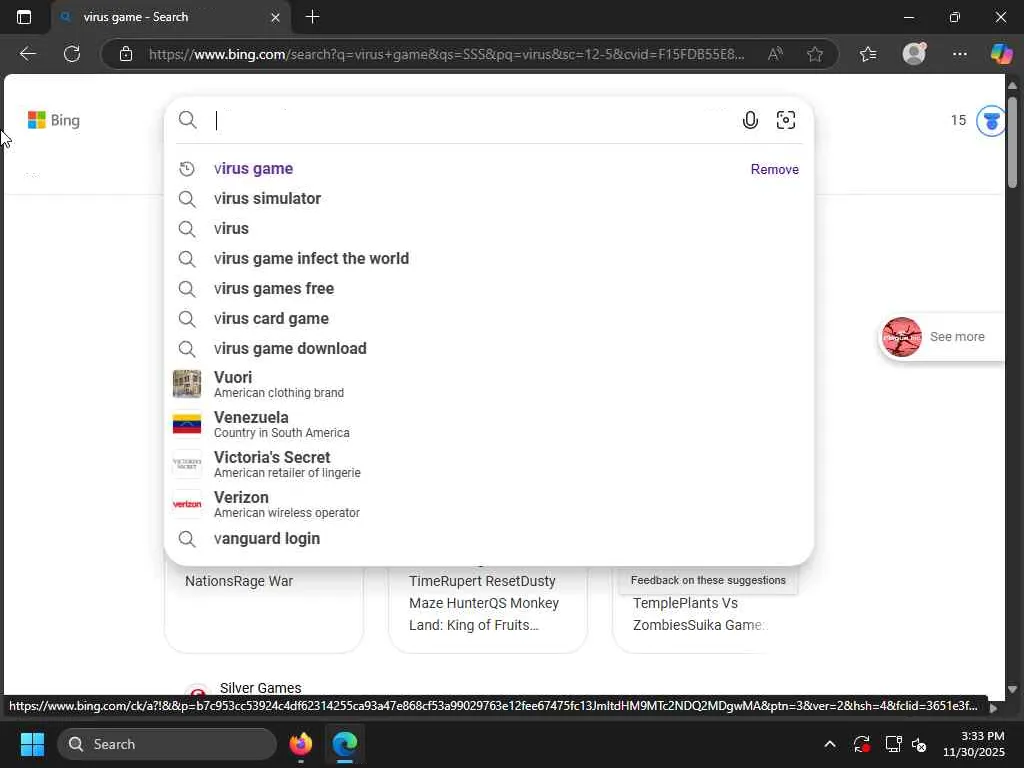
Task: Open tab actions menu icon
Action: [x=24, y=17]
